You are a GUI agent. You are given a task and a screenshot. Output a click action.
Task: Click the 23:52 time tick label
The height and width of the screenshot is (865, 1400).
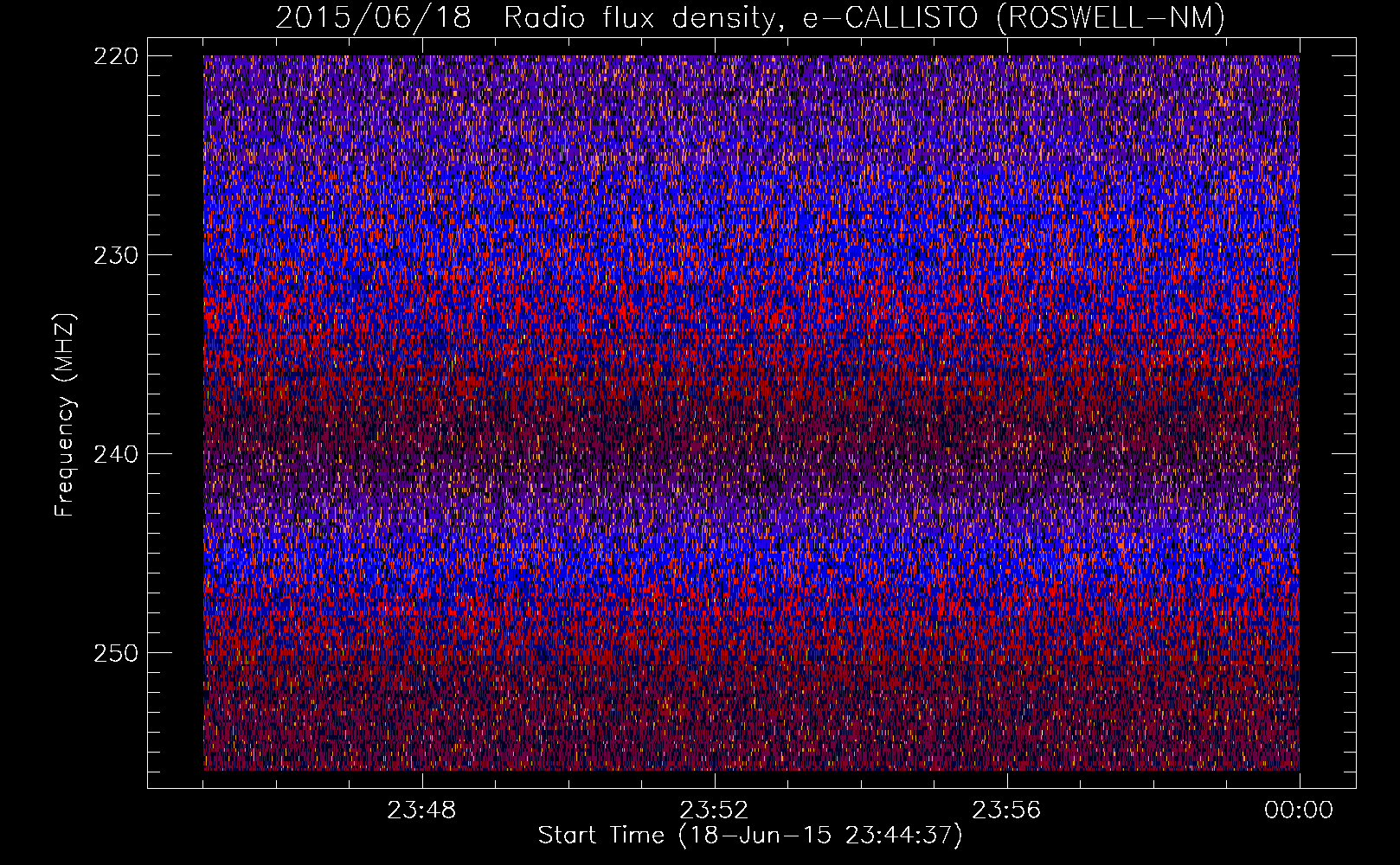coord(714,811)
